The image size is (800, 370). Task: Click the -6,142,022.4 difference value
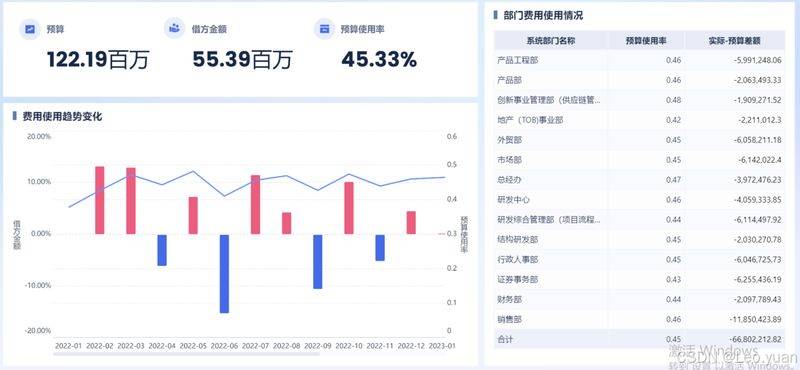[760, 160]
